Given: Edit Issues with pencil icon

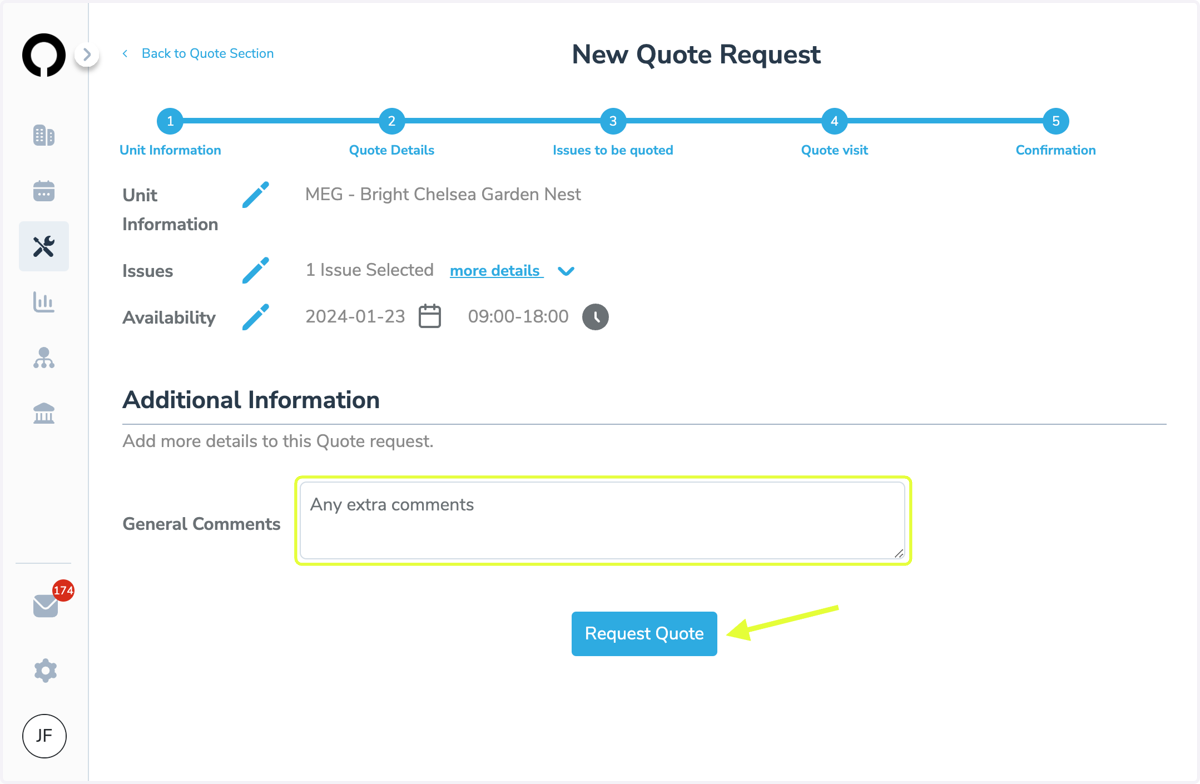Looking at the screenshot, I should 256,270.
